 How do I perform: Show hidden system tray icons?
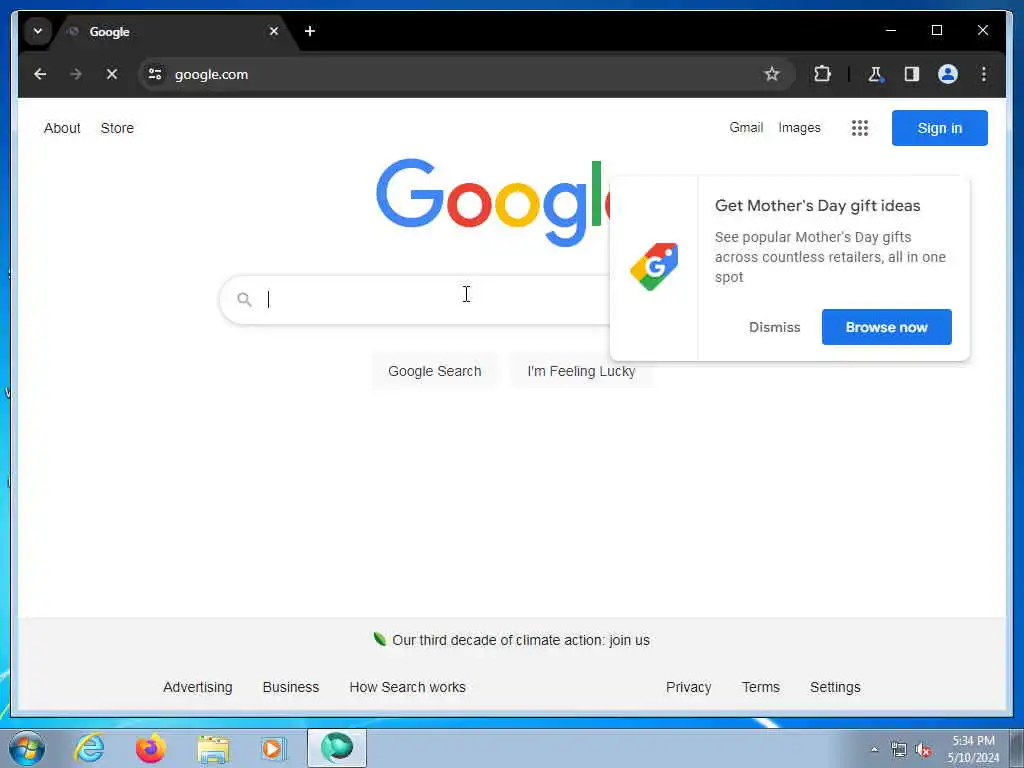pyautogui.click(x=874, y=750)
